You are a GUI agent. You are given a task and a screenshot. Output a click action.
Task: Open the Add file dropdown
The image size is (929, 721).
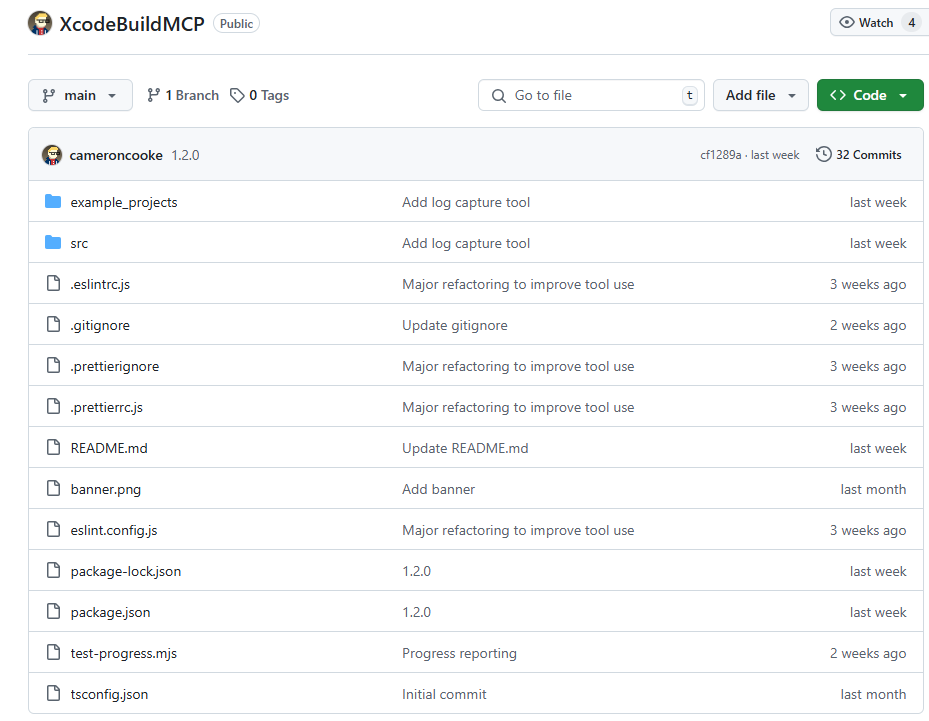click(x=761, y=95)
